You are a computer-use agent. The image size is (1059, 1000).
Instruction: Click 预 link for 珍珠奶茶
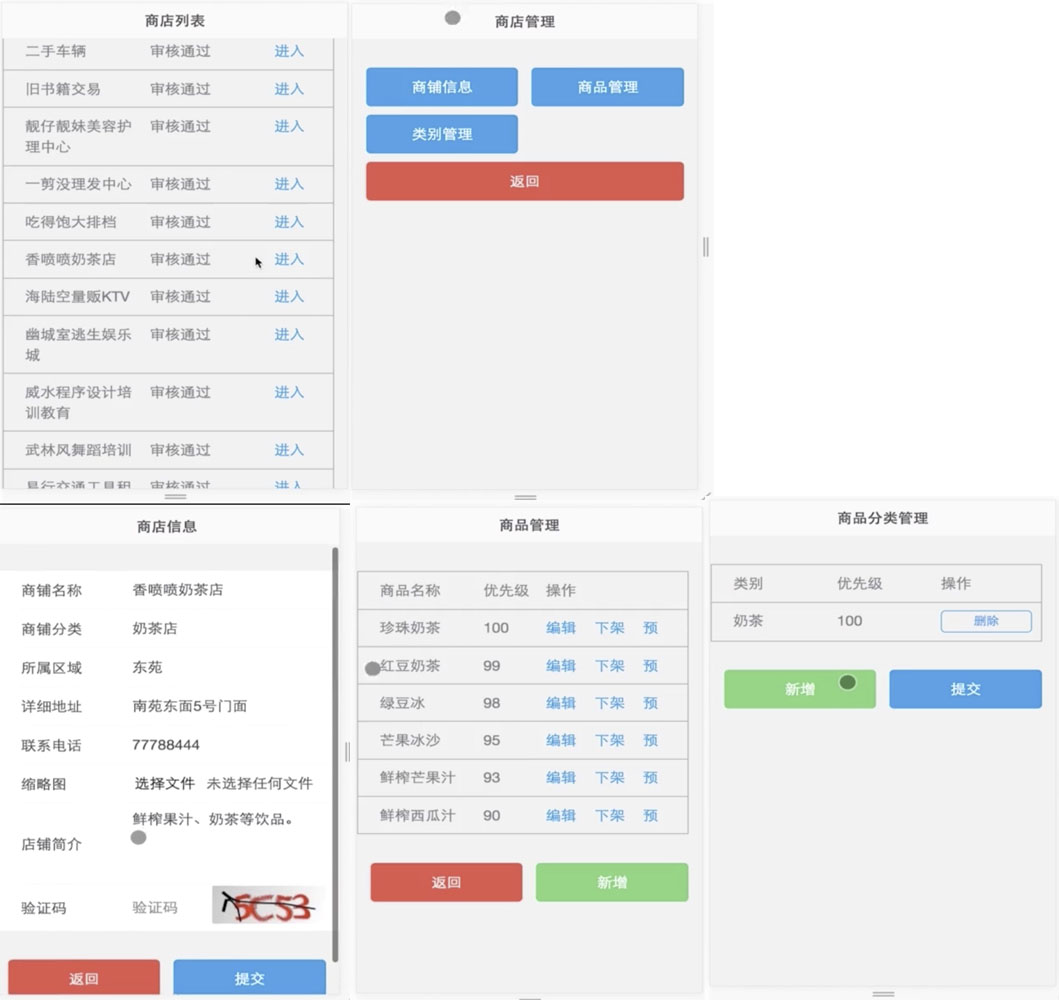tap(650, 628)
